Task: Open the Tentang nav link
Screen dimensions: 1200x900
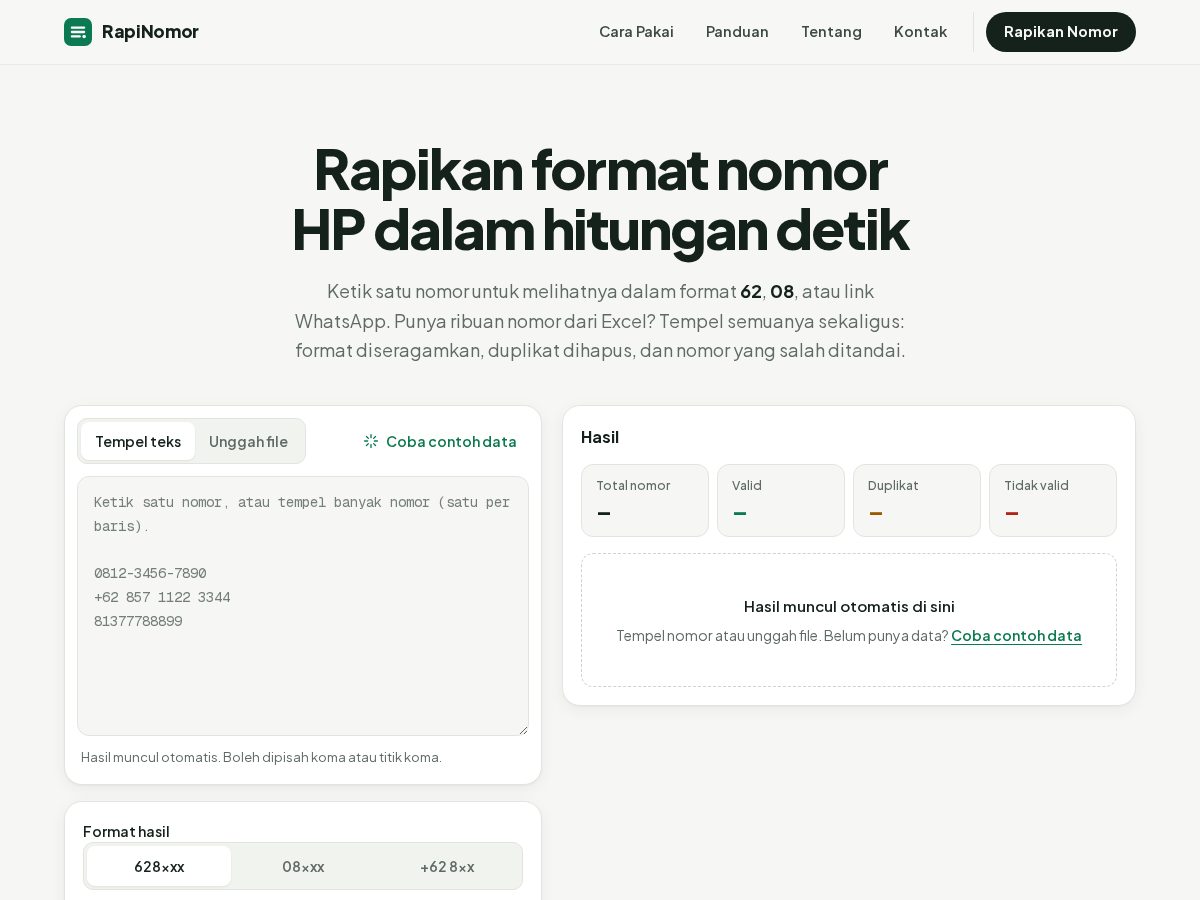Action: 831,32
